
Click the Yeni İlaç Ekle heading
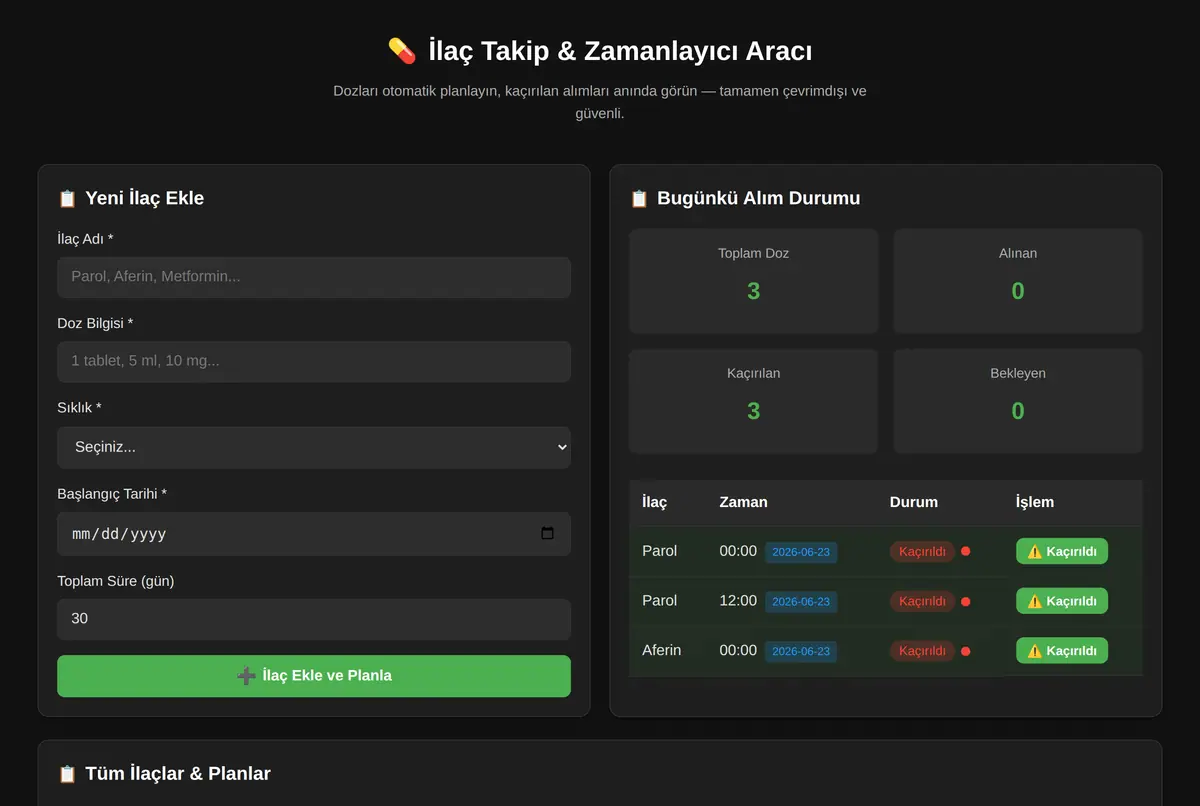point(145,198)
